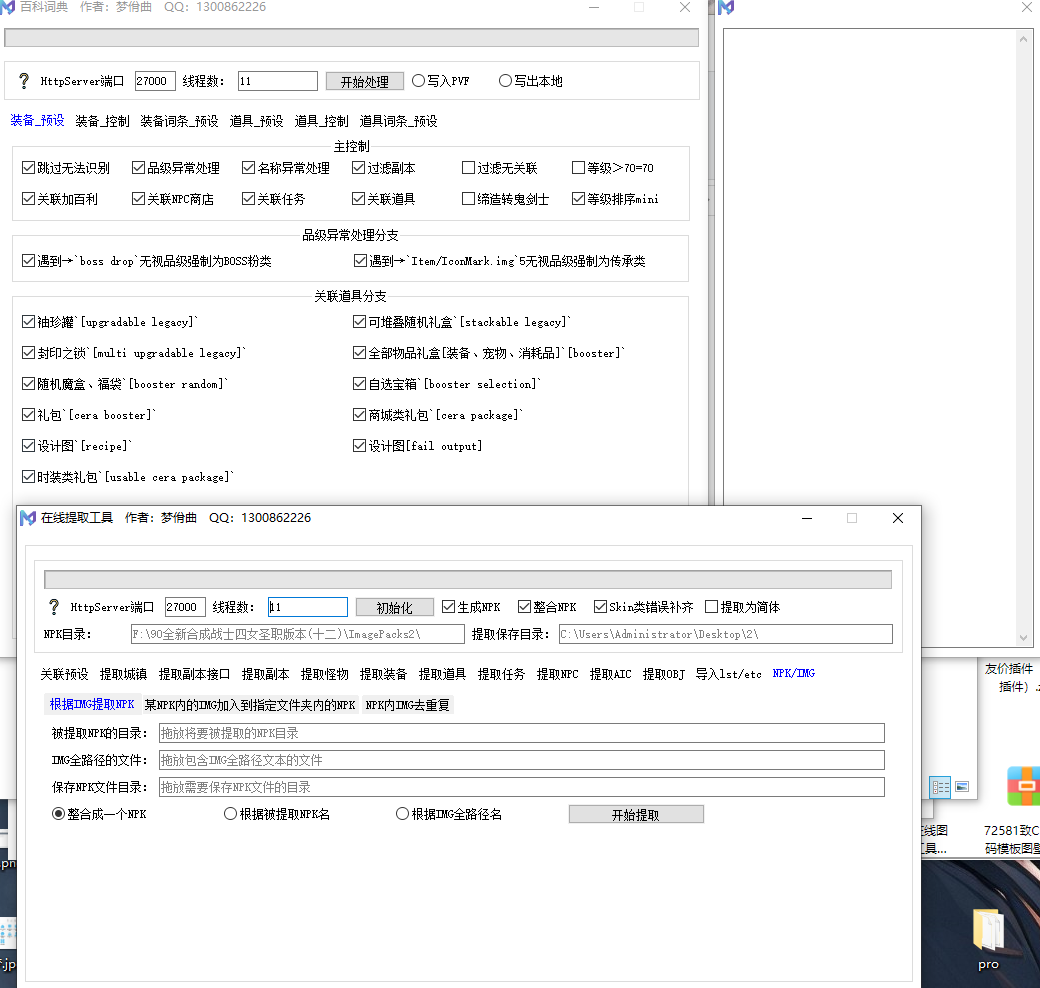This screenshot has height=988, width=1040.
Task: Click the details view icon in explorer window
Action: click(x=941, y=787)
